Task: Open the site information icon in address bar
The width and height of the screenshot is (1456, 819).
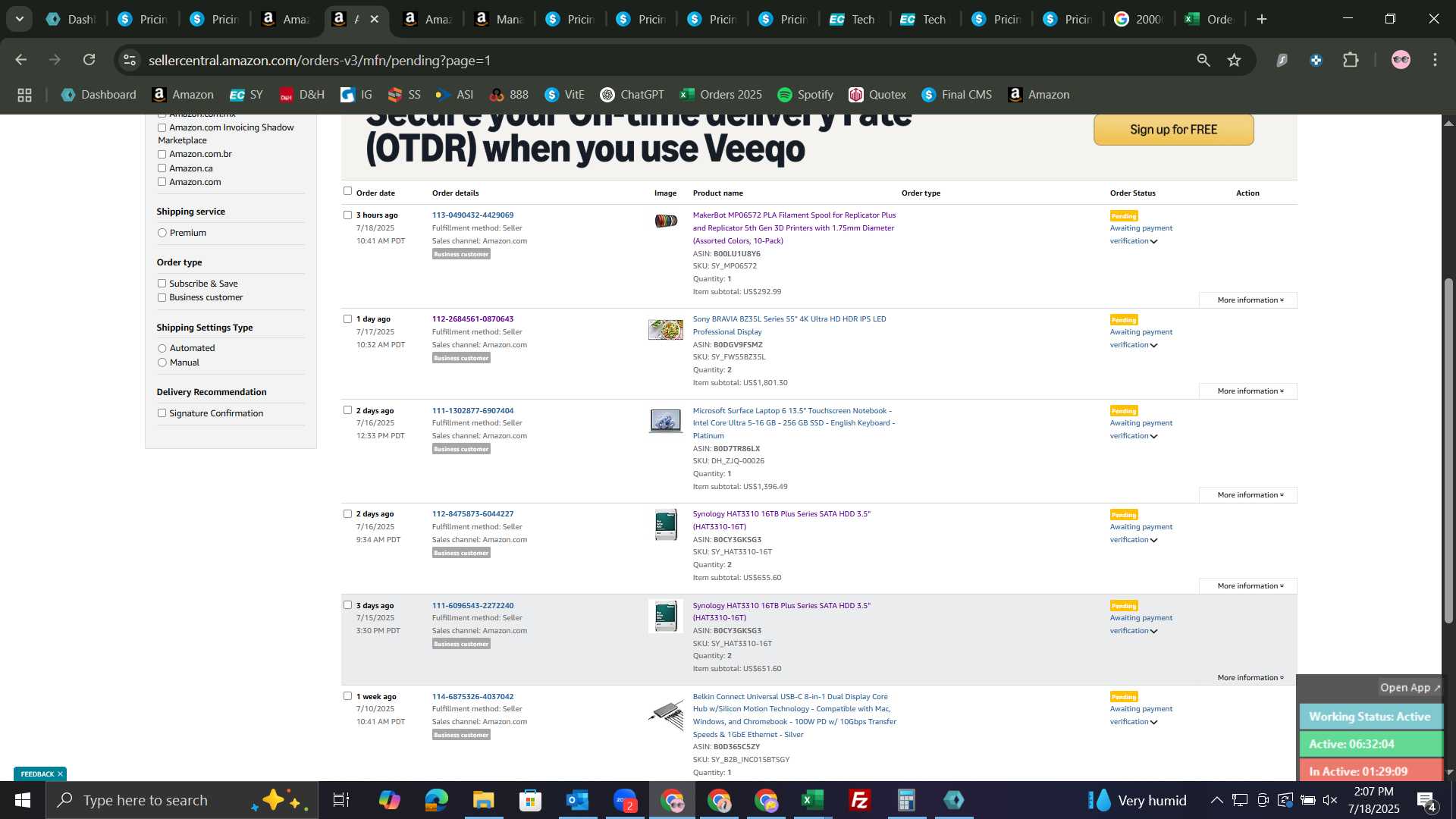Action: pos(130,60)
